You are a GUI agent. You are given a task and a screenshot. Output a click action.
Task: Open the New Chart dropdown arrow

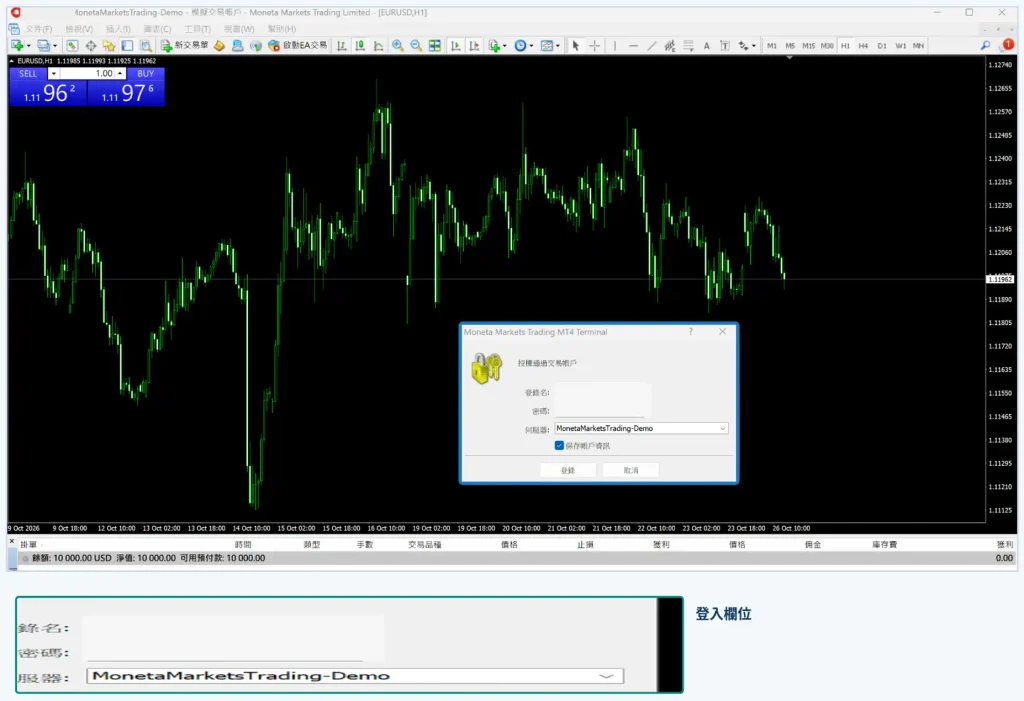[29, 46]
